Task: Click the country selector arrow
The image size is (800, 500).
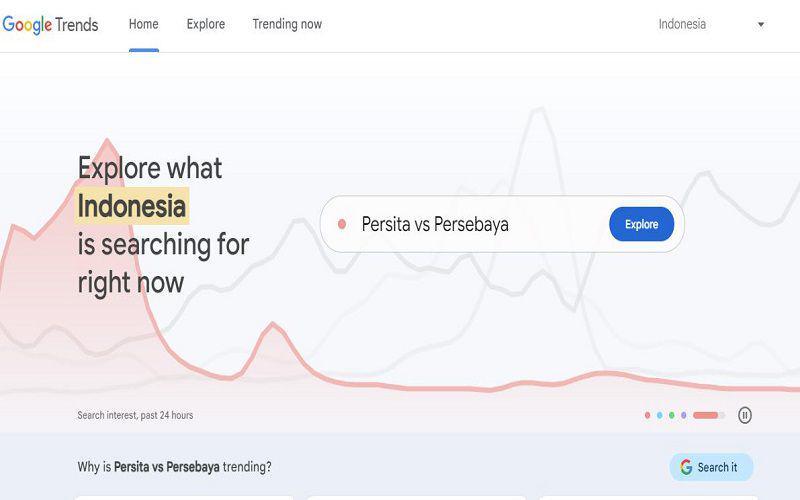Action: 761,24
